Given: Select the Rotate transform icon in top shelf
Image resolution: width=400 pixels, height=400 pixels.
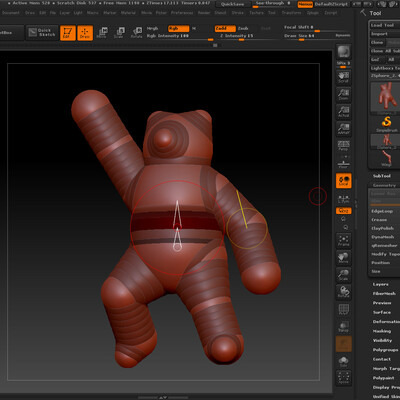Looking at the screenshot, I should (136, 33).
